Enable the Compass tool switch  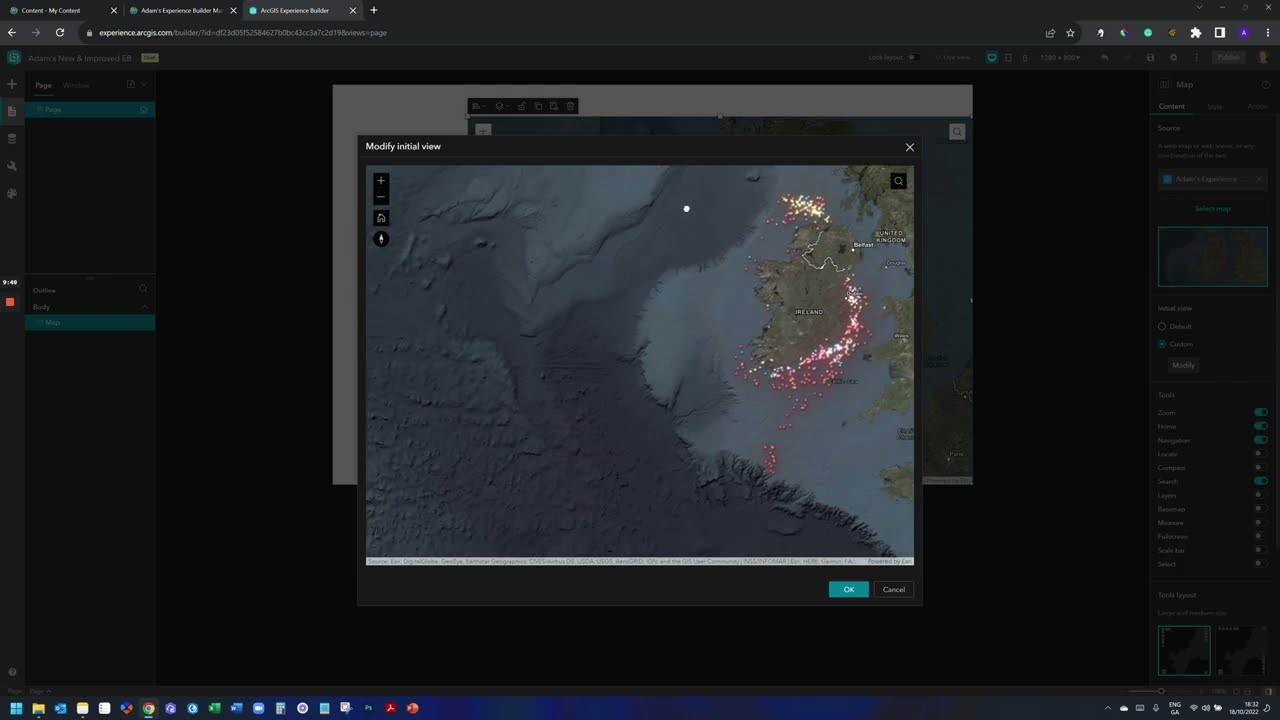[x=1261, y=467]
